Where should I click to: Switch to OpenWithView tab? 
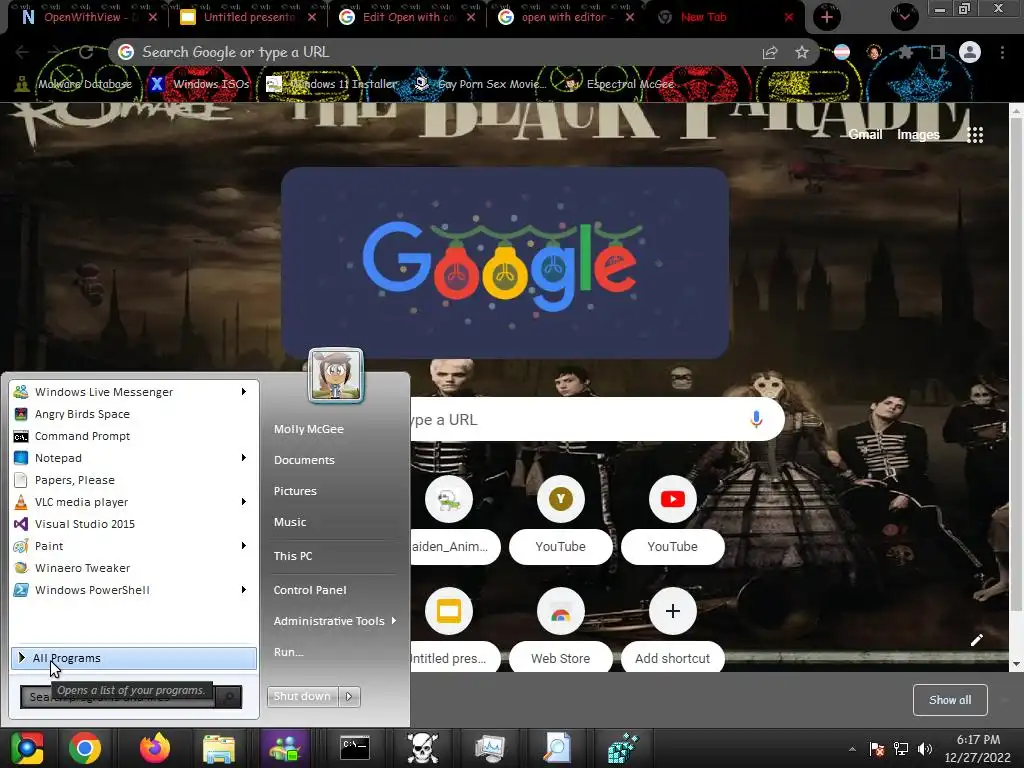click(x=88, y=17)
